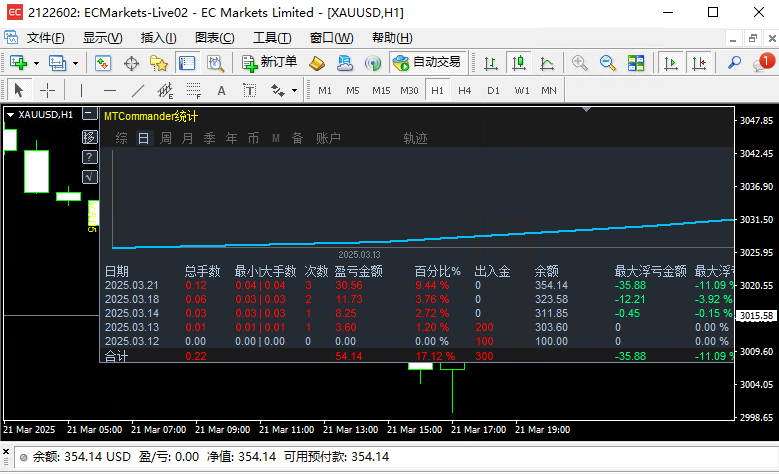Viewport: 779px width, 474px height.
Task: Select the Fibonacci retracement tool
Action: click(x=193, y=90)
